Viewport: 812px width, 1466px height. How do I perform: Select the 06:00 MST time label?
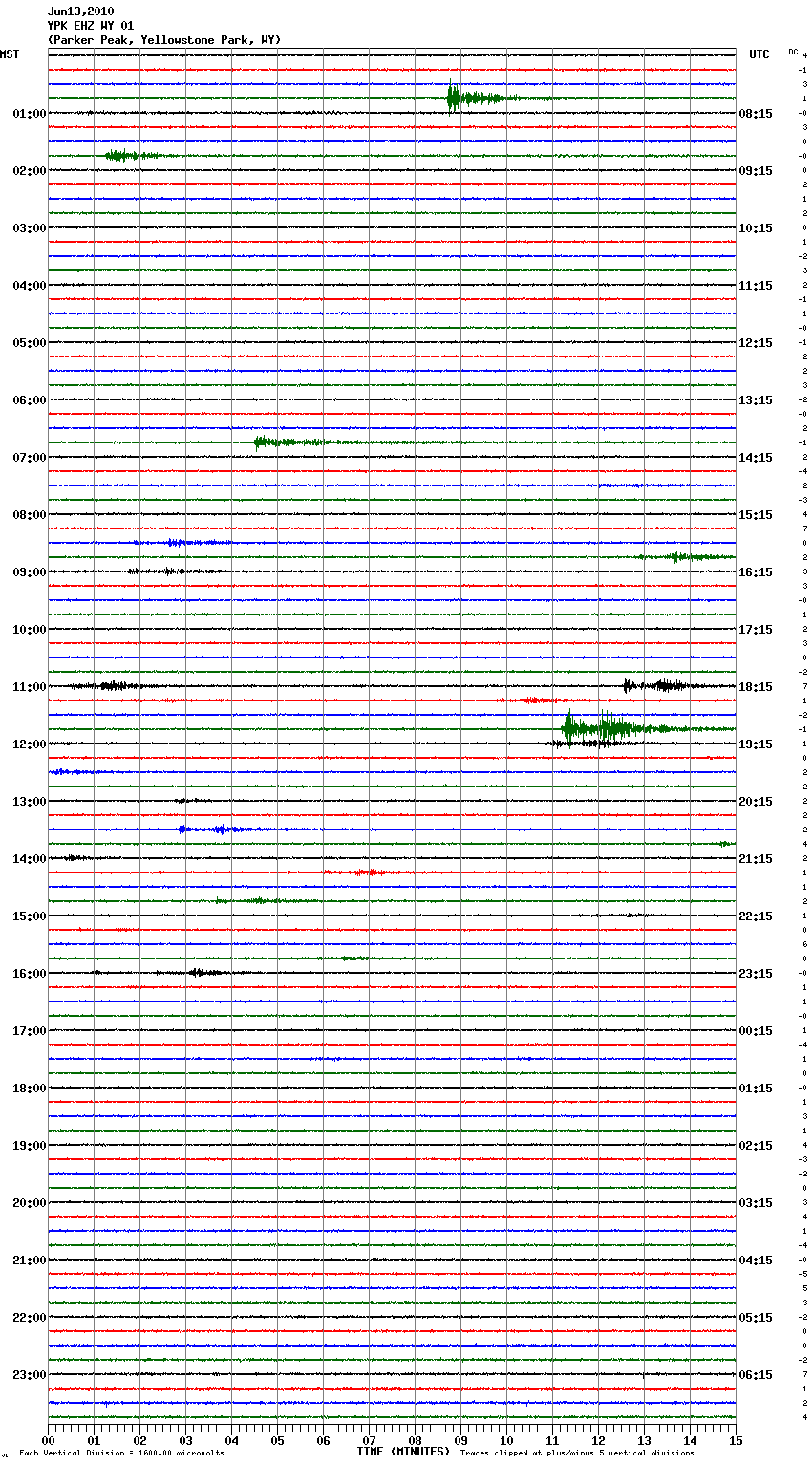(29, 400)
